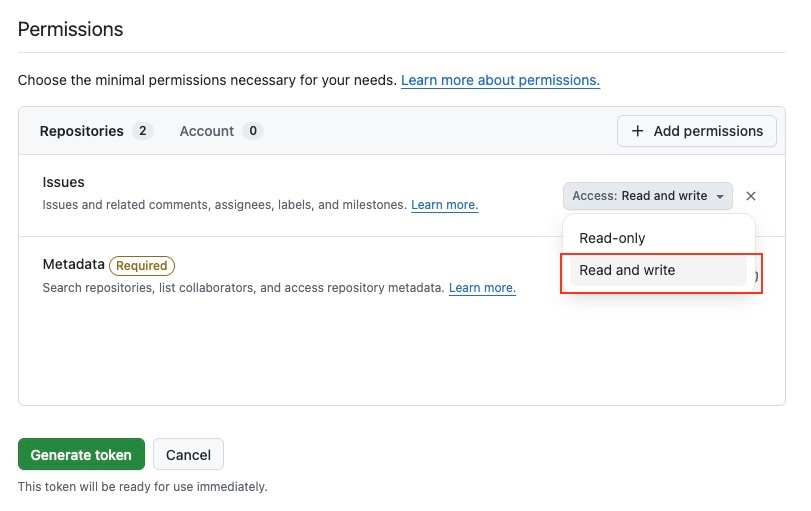Image resolution: width=811 pixels, height=511 pixels.
Task: Click the Permissions section heading
Action: 70,29
